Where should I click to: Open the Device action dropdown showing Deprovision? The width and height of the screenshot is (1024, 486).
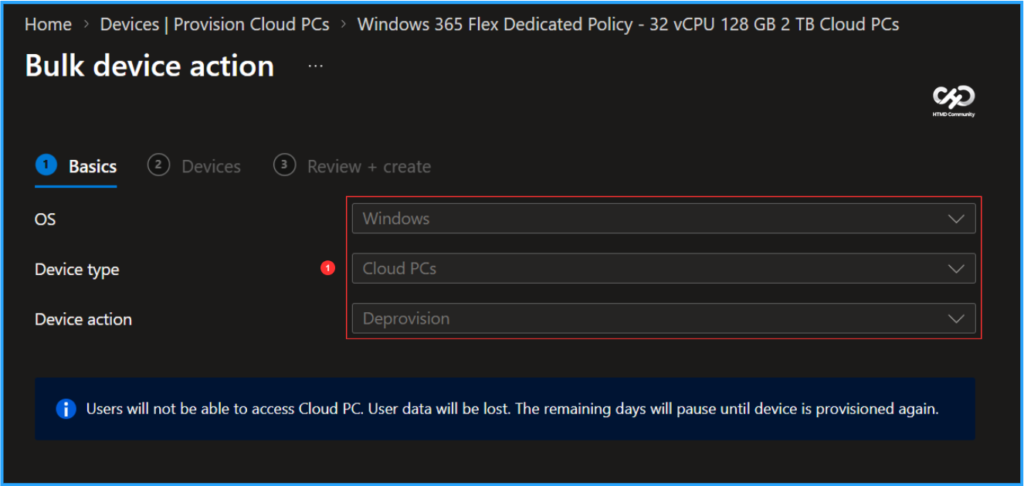coord(664,319)
